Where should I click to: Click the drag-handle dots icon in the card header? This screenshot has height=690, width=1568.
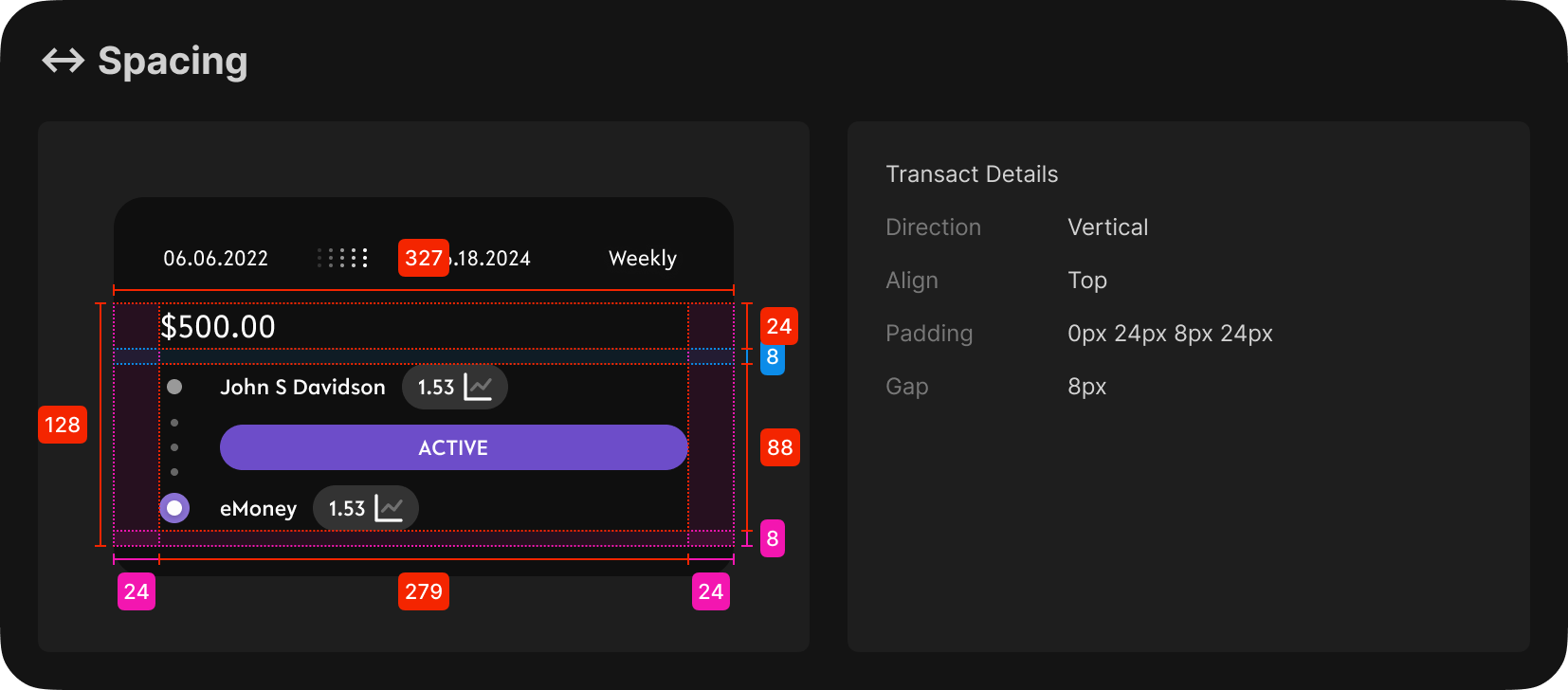point(343,256)
